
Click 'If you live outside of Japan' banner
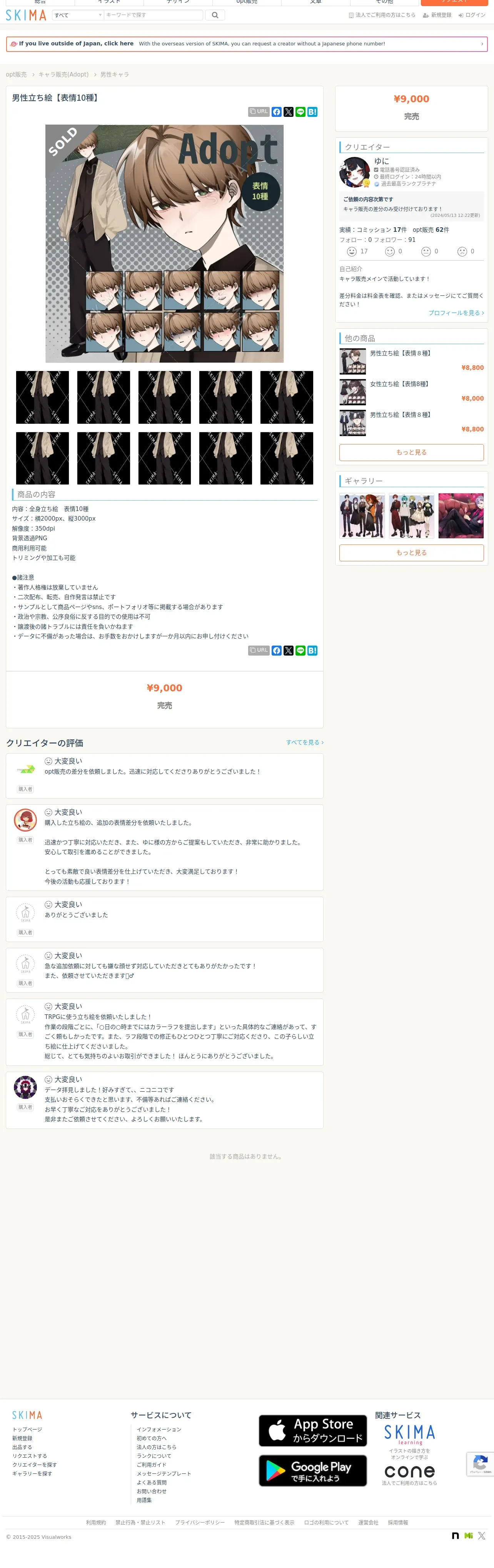(x=247, y=44)
